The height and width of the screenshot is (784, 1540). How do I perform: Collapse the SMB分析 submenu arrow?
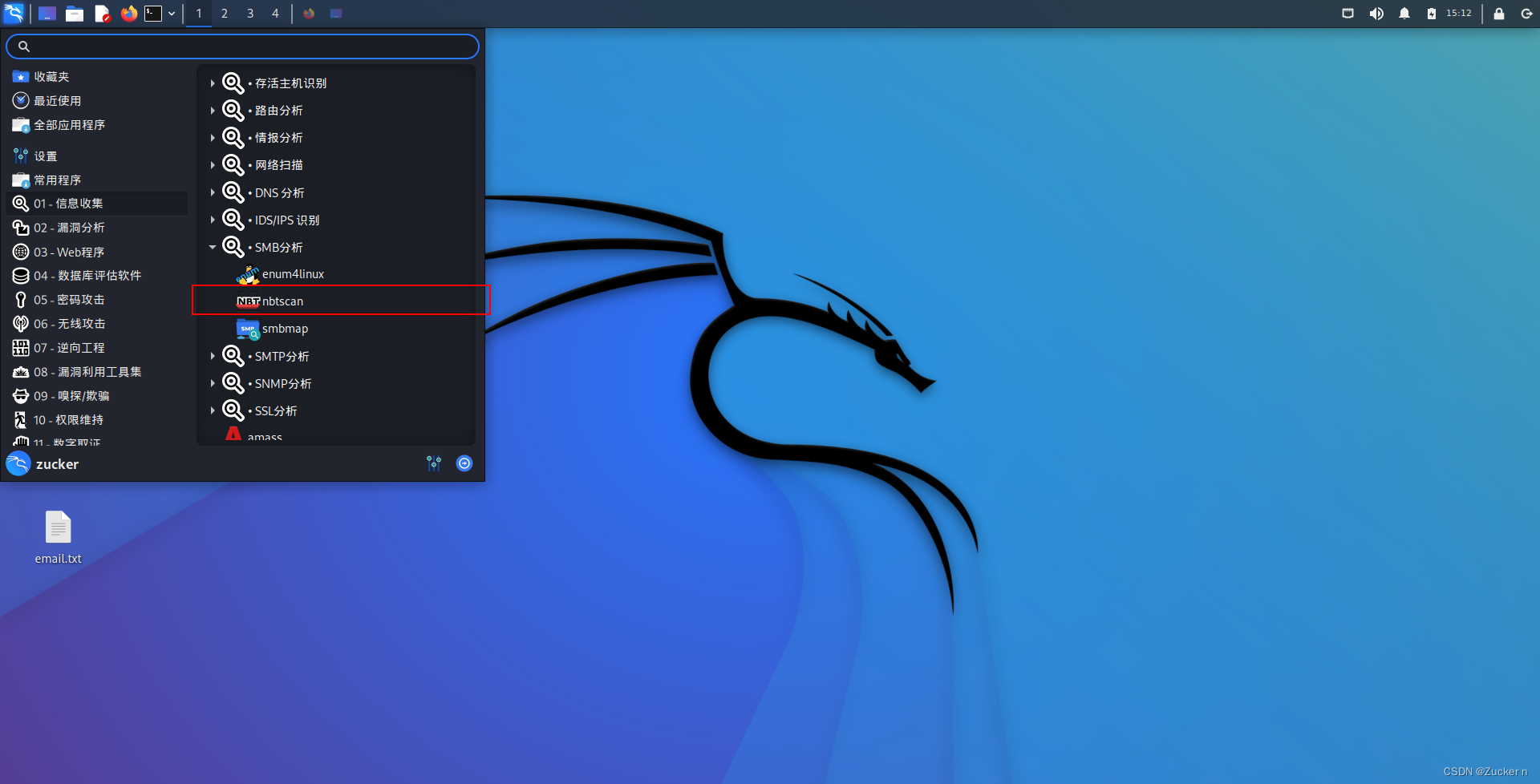(x=213, y=248)
